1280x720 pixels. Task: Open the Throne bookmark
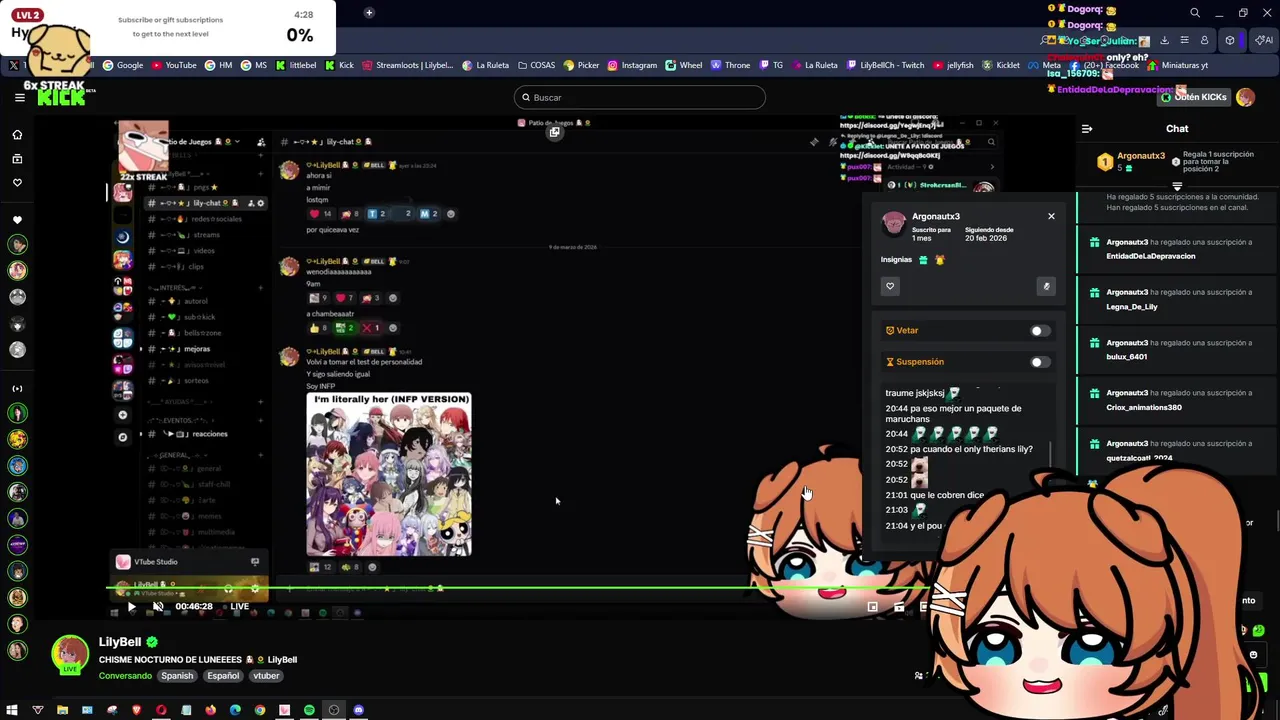(x=730, y=65)
